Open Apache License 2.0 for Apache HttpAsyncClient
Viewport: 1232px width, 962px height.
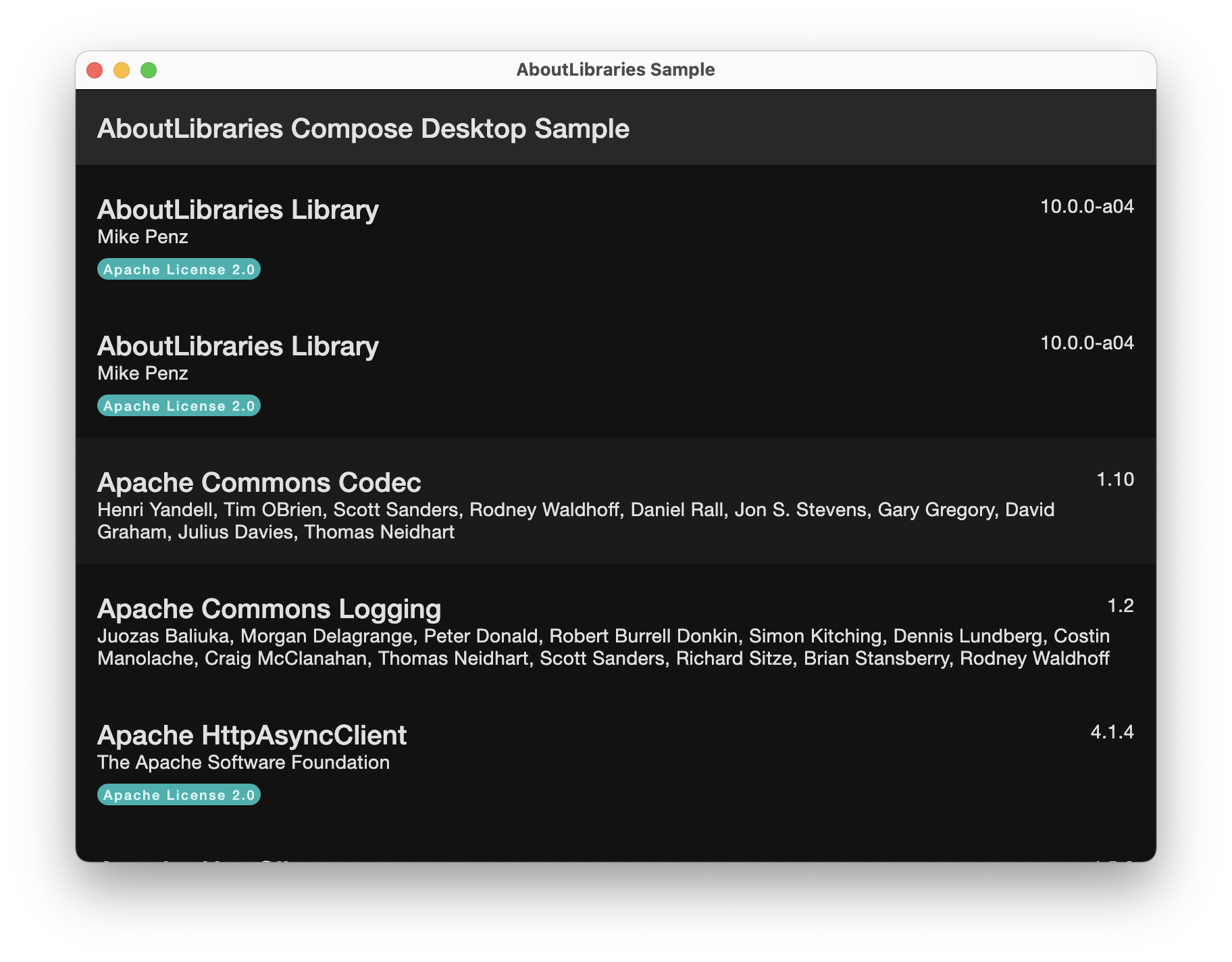[178, 794]
